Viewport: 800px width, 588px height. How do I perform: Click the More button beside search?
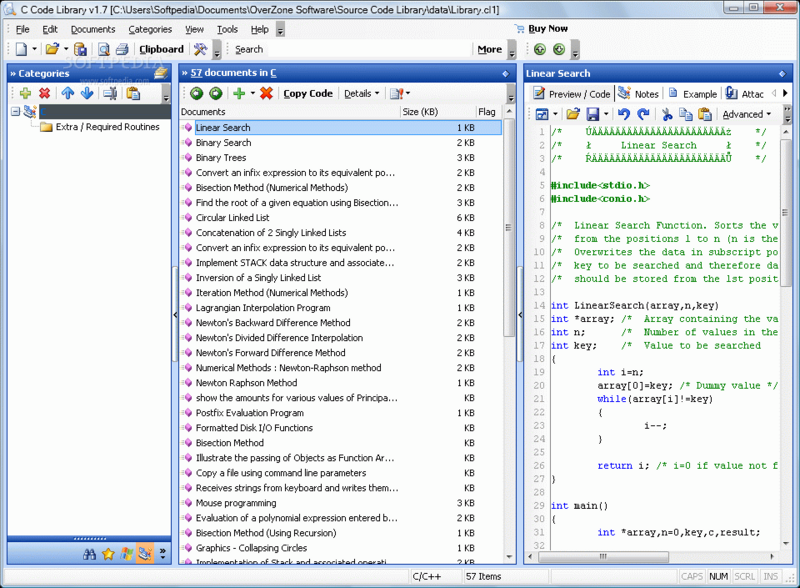pos(489,49)
